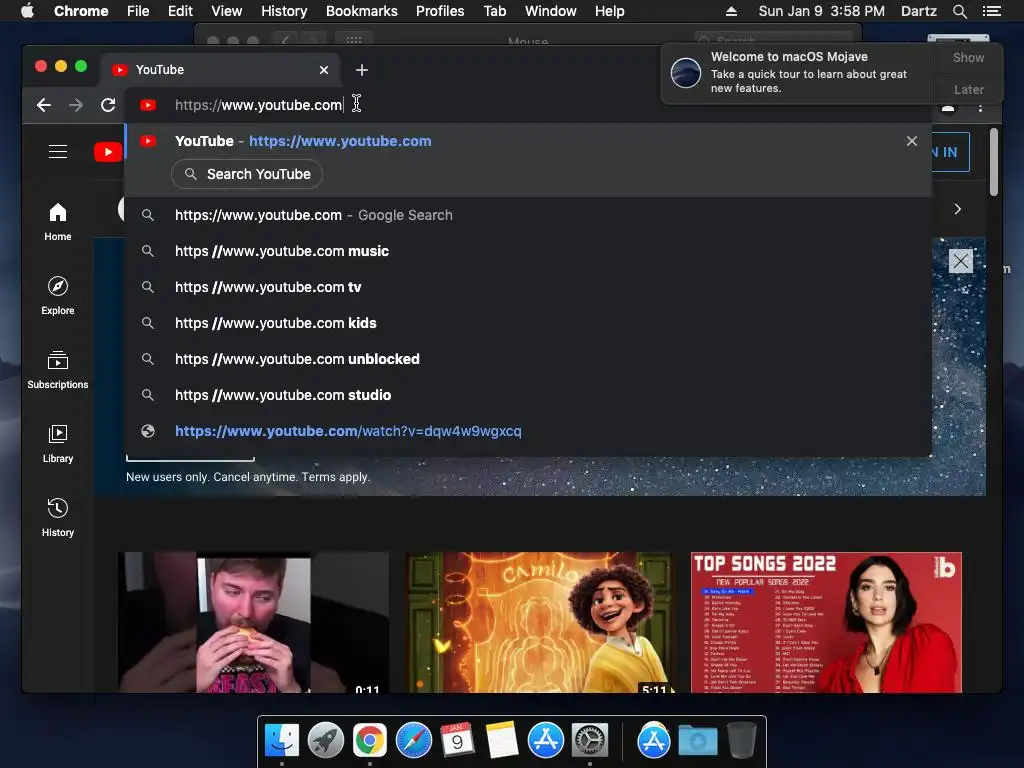Click the category chips next arrow
The width and height of the screenshot is (1024, 768).
coord(957,209)
